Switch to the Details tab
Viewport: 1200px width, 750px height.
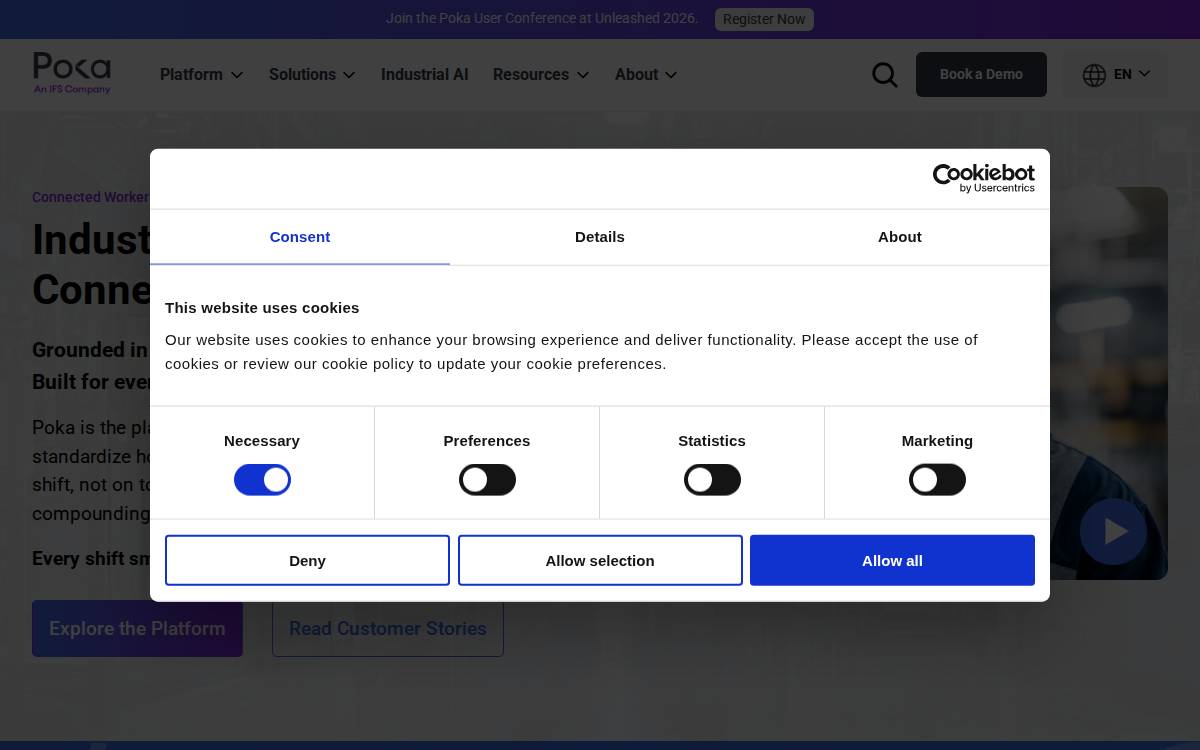click(600, 237)
